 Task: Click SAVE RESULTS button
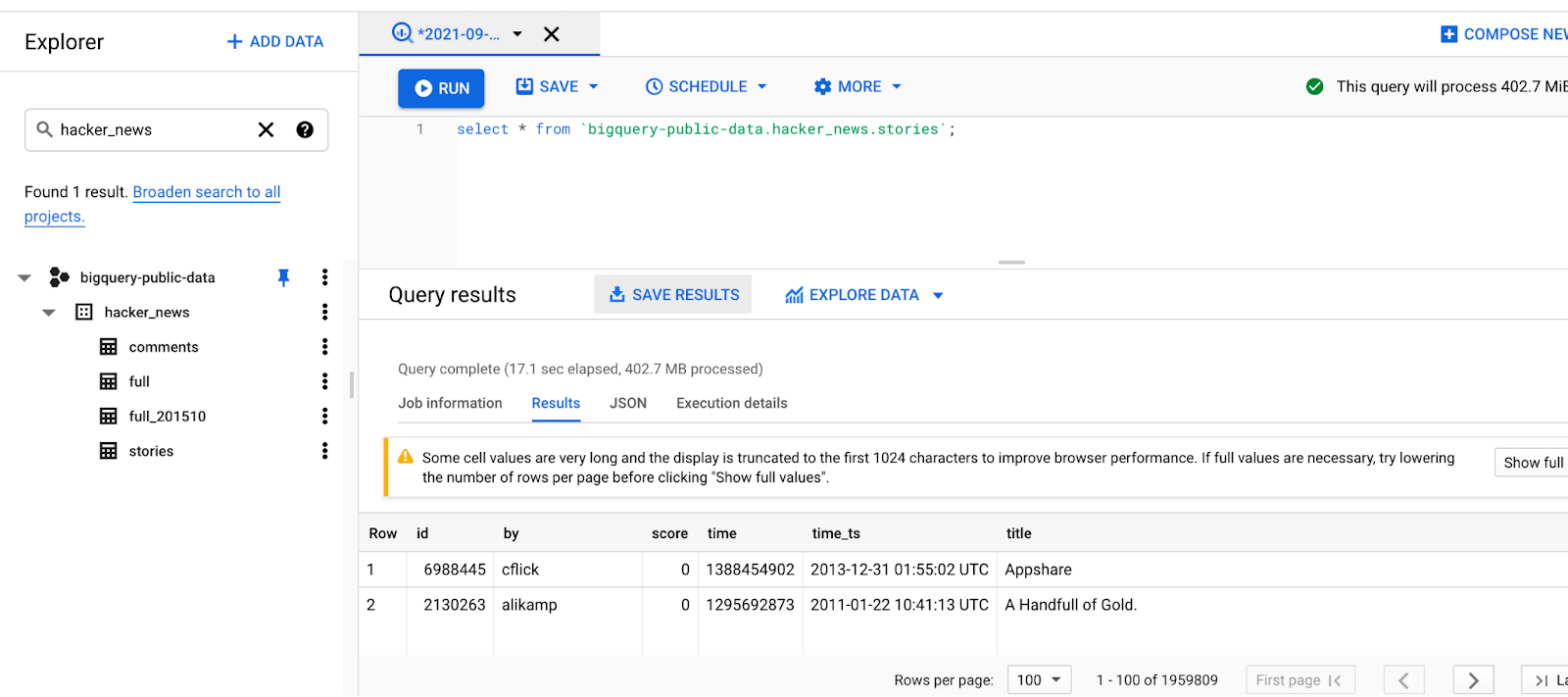[x=673, y=295]
